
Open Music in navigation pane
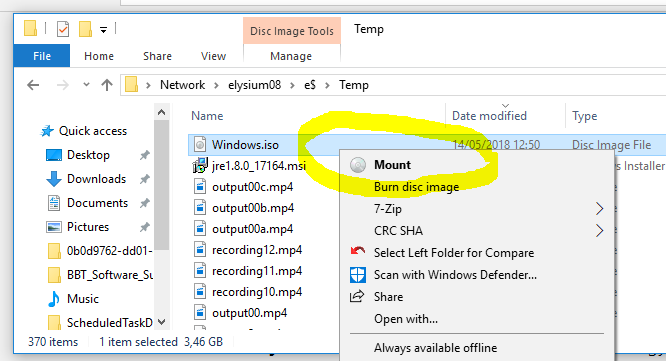(82, 299)
